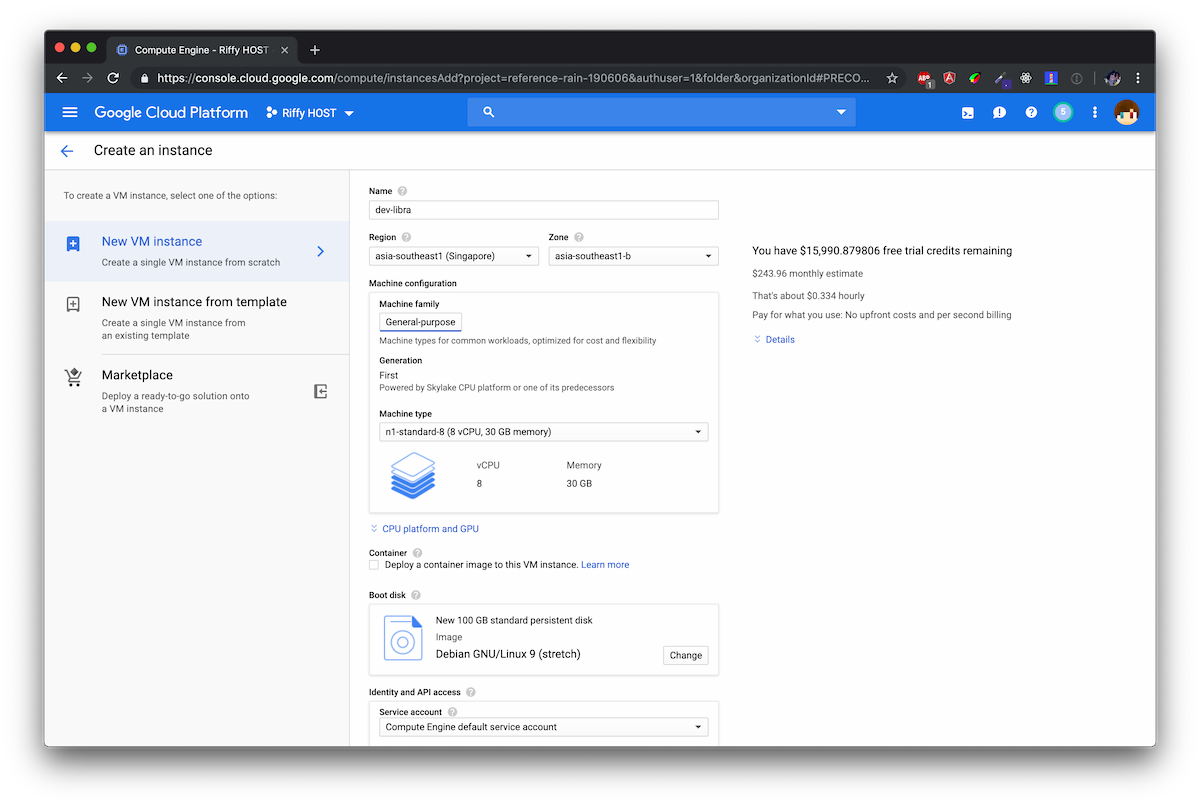Open notifications badge showing 5
The height and width of the screenshot is (805, 1200).
coord(1063,113)
